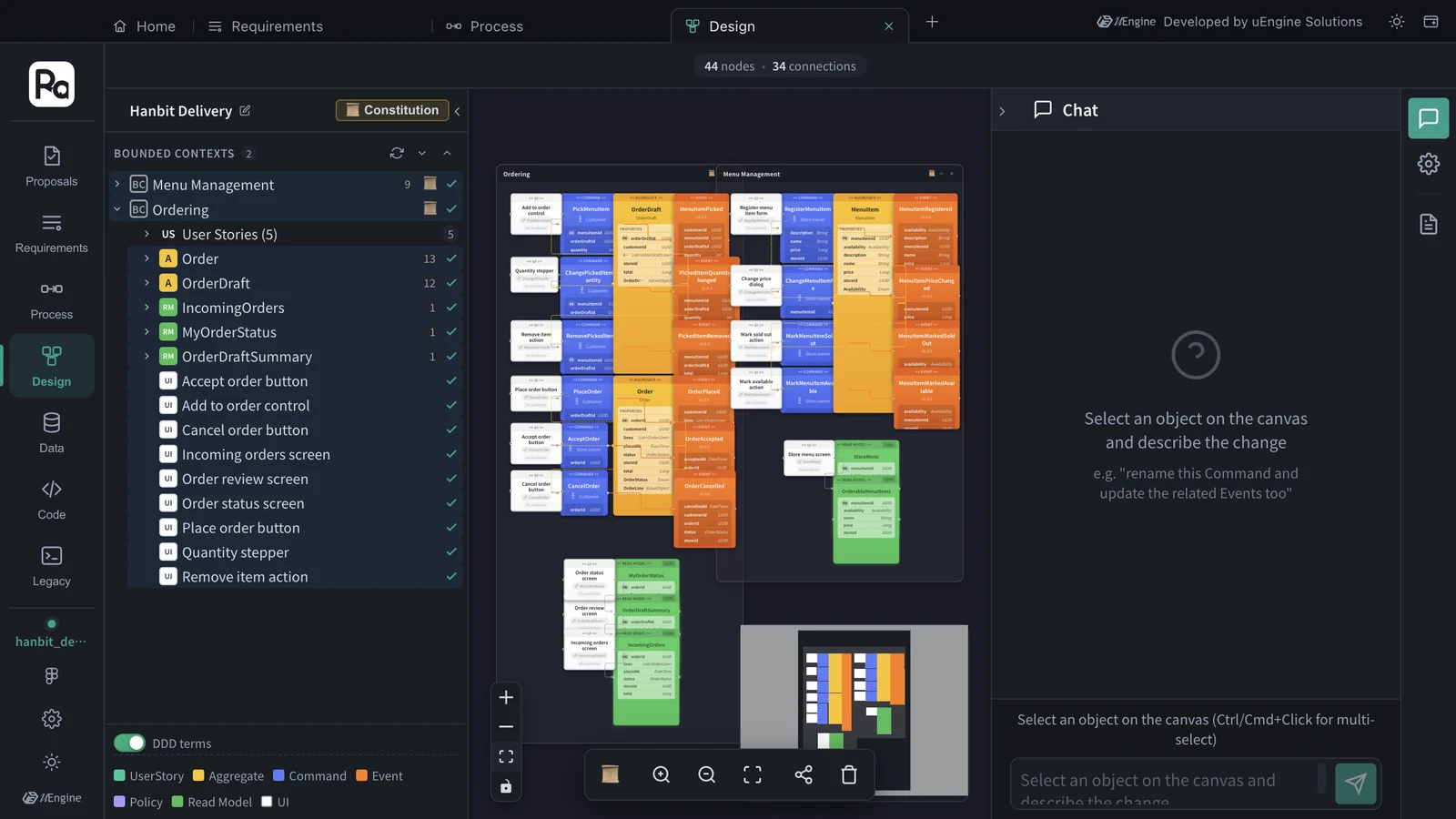
Task: Collapse the left panel with the chevron
Action: click(457, 111)
